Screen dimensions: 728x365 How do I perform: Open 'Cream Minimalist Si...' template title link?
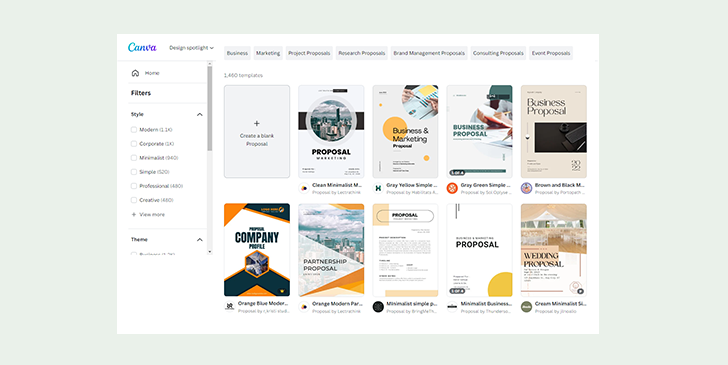point(560,303)
